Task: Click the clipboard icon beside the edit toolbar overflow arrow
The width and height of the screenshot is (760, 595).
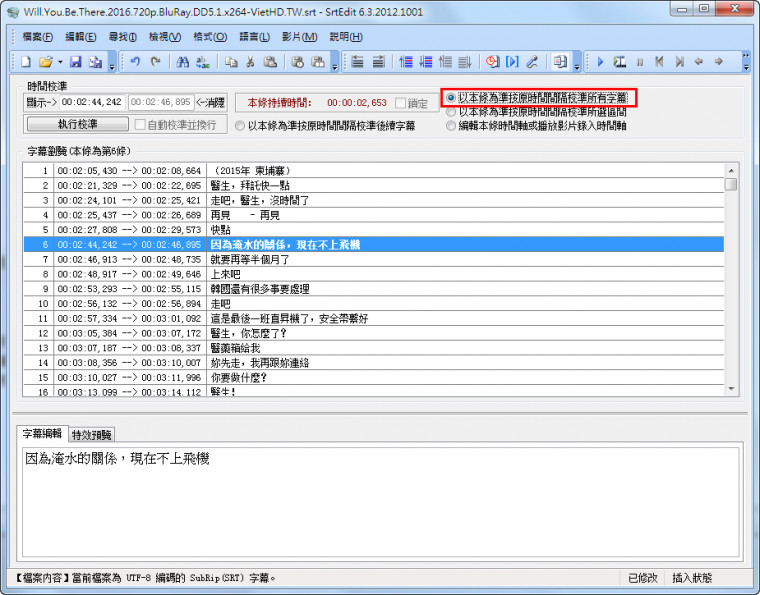Action: [x=318, y=62]
